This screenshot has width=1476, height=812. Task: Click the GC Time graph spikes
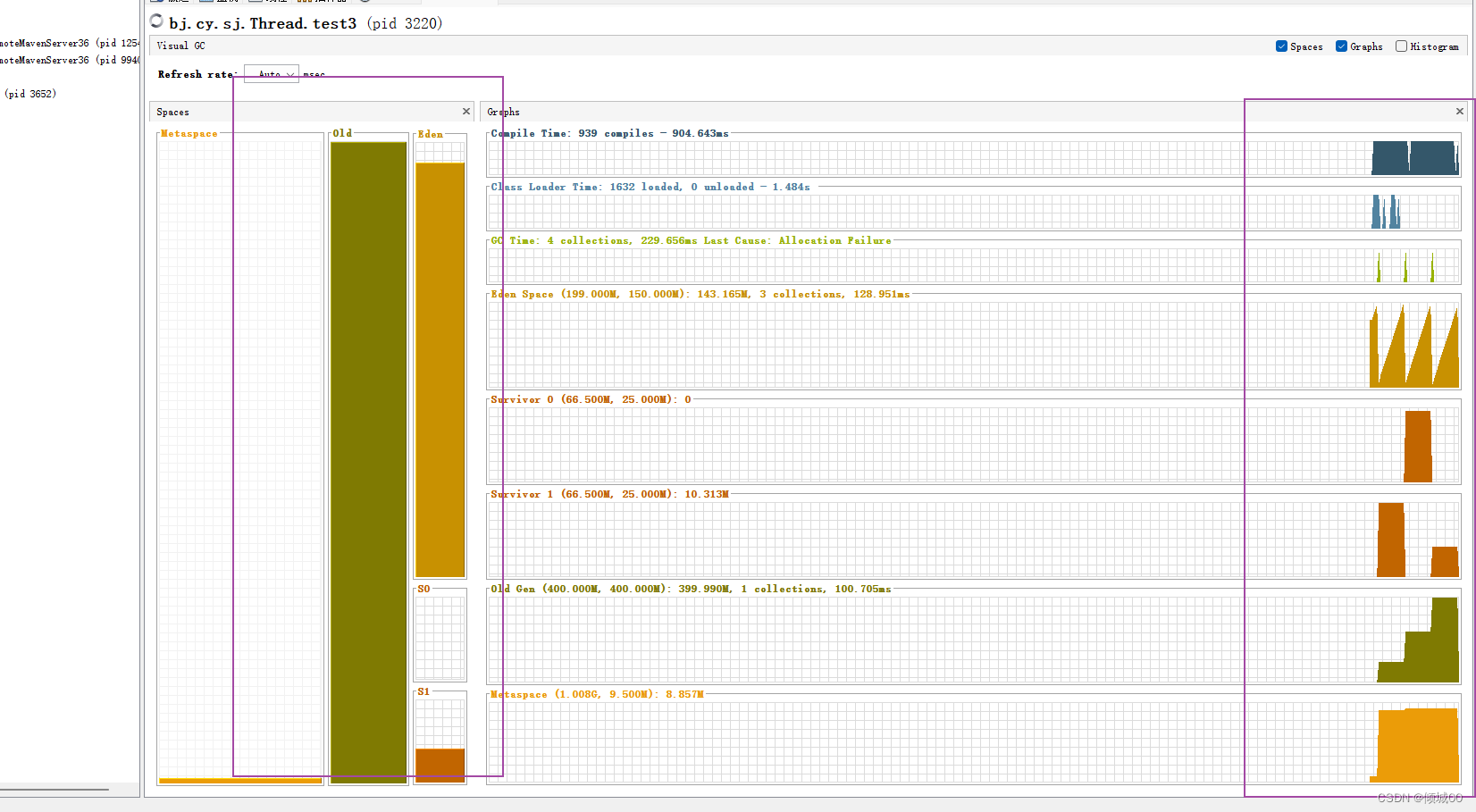click(x=1405, y=267)
